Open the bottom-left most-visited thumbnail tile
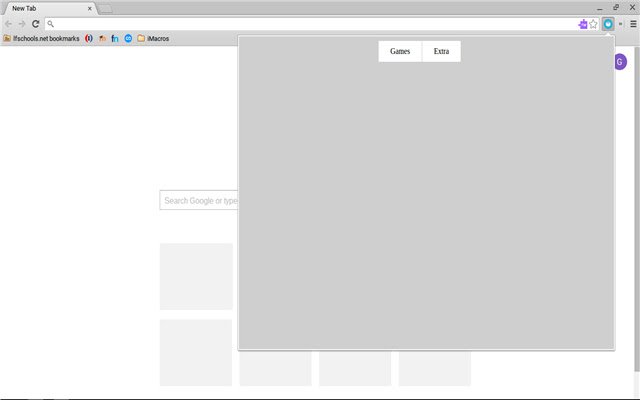This screenshot has width=640, height=400. click(x=196, y=353)
